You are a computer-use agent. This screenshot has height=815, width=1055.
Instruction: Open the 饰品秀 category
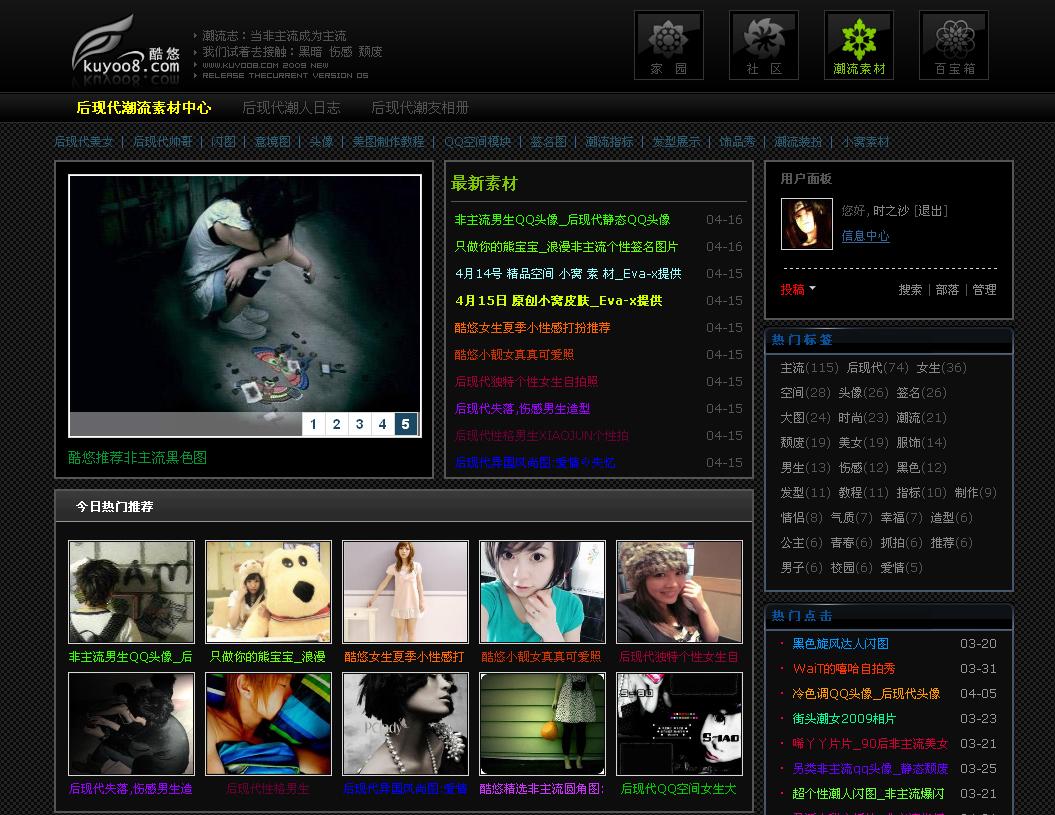pyautogui.click(x=737, y=141)
